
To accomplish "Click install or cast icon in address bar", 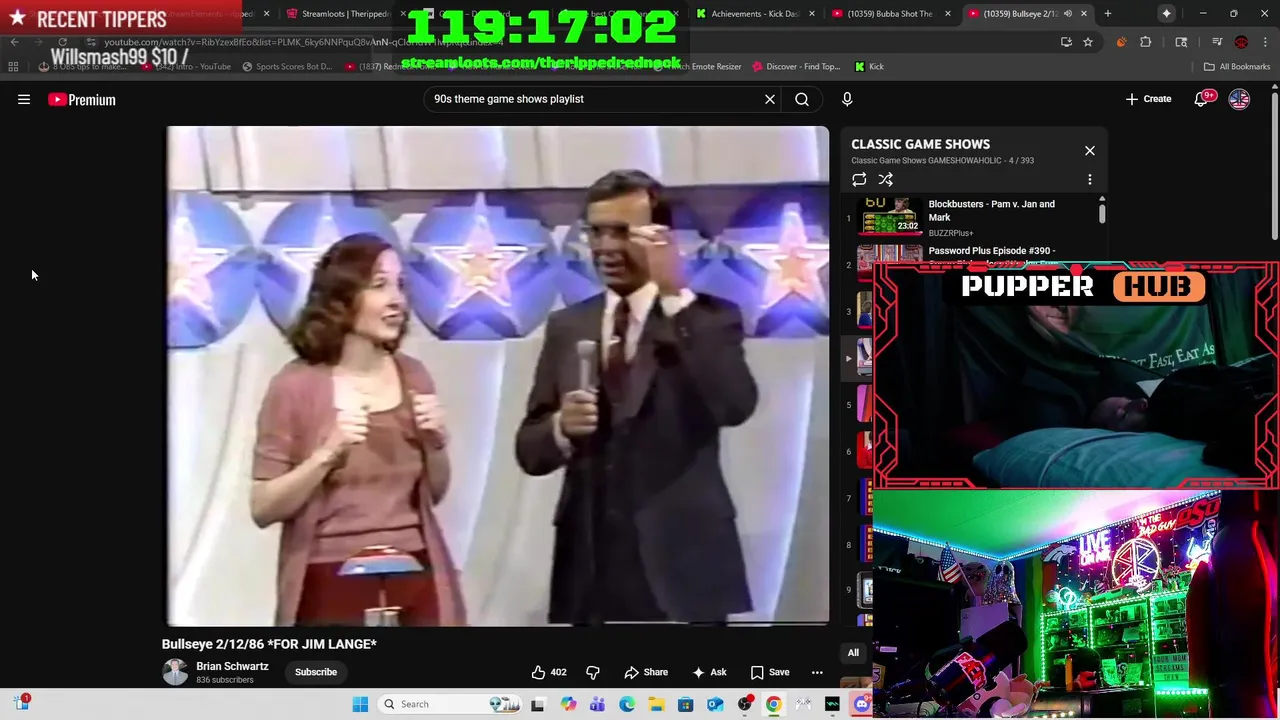I will [1066, 42].
